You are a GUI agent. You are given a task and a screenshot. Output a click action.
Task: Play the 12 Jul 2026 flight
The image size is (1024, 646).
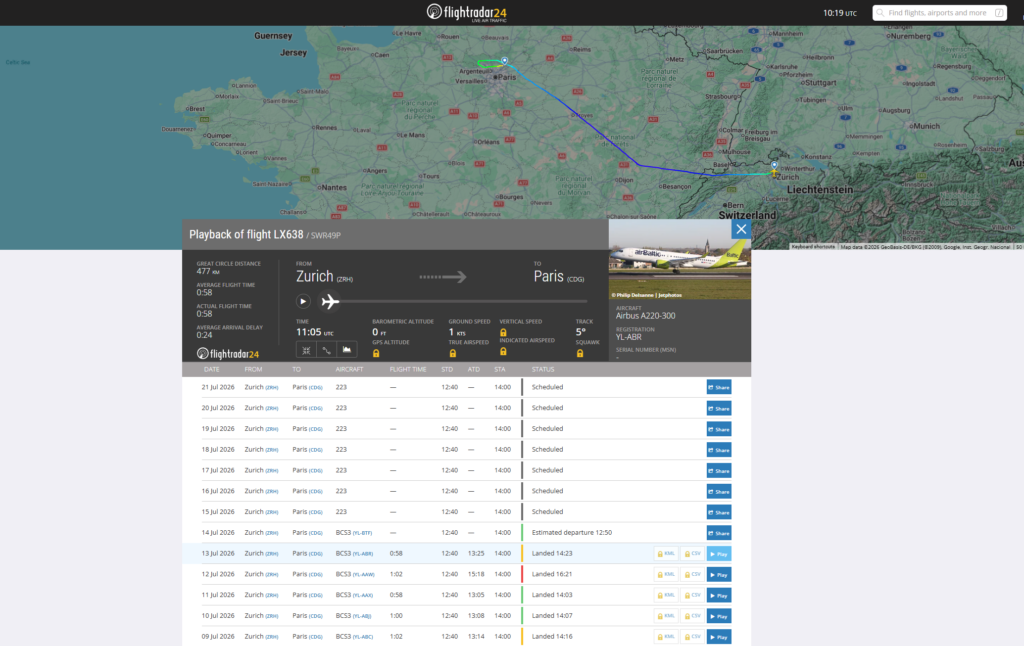click(x=718, y=575)
